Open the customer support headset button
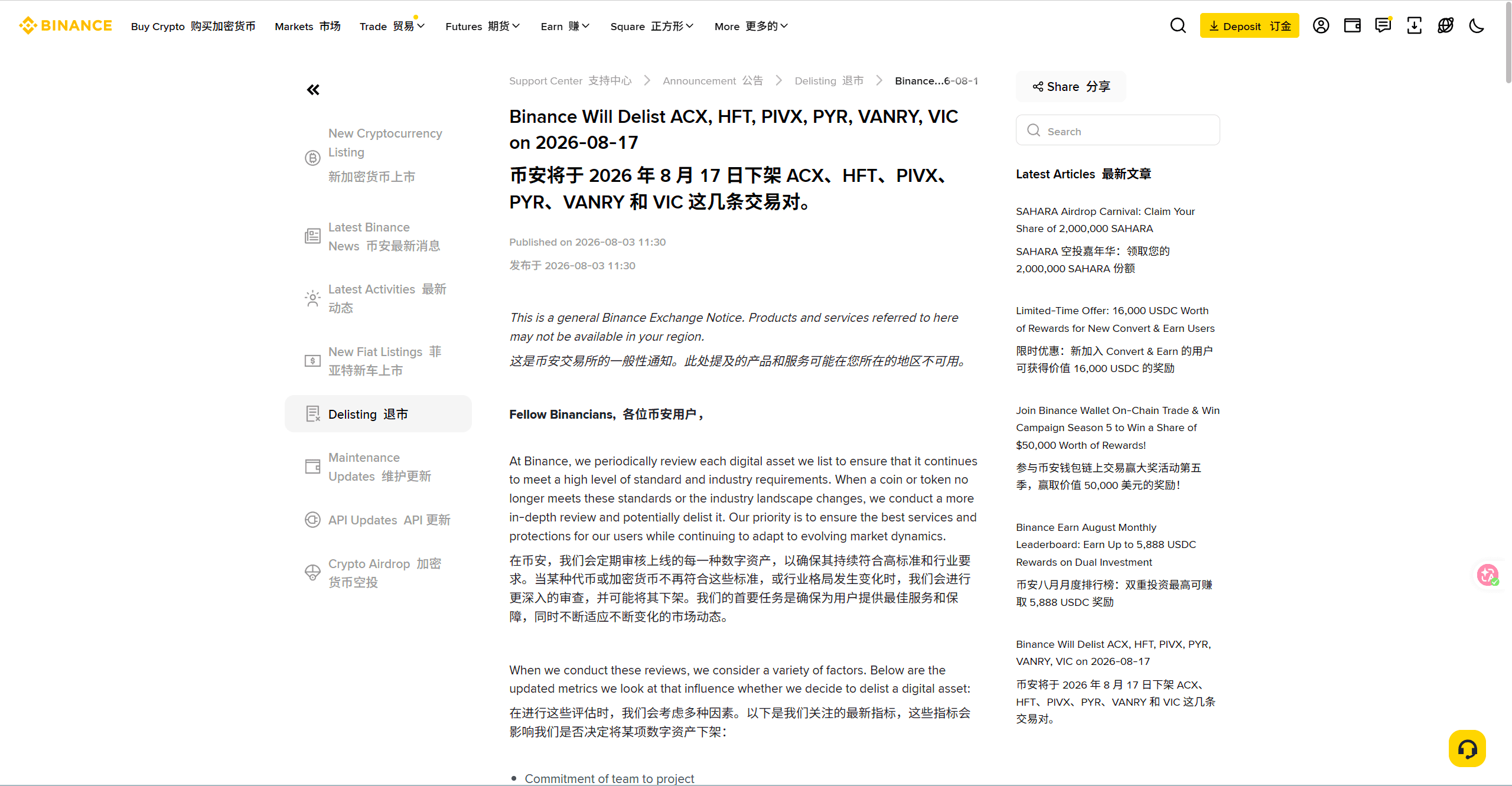Viewport: 1512px width, 786px height. click(x=1467, y=749)
